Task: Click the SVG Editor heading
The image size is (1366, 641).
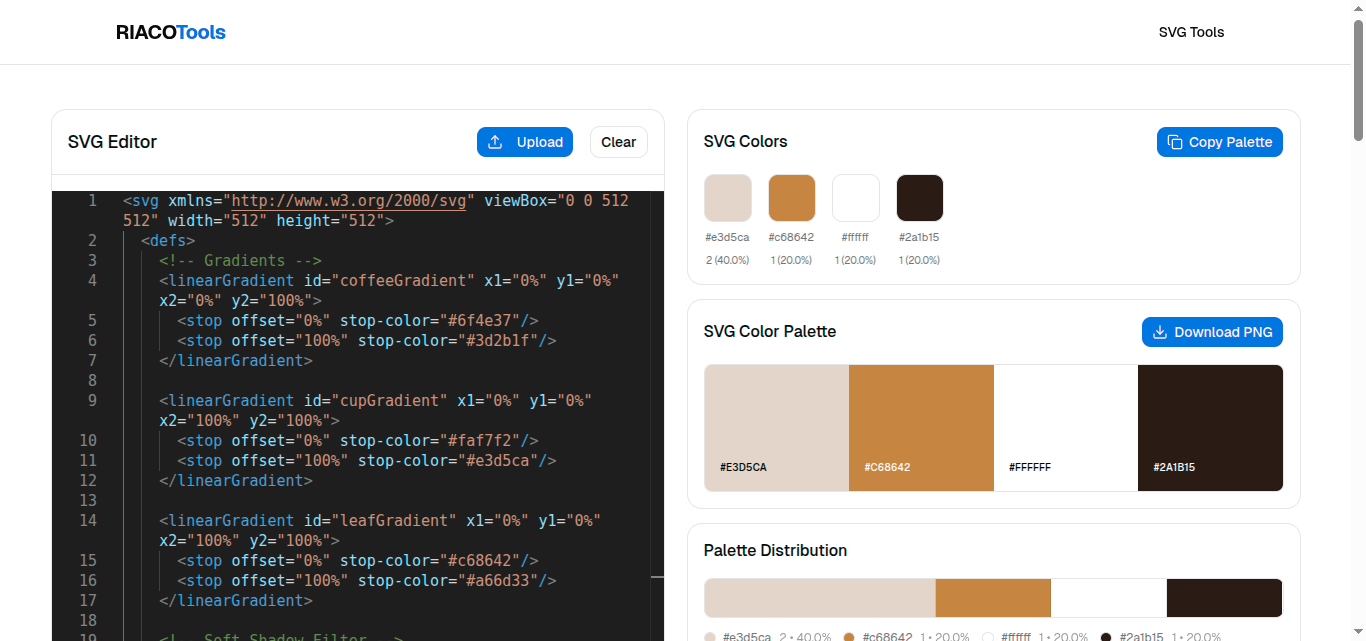Action: [x=112, y=142]
